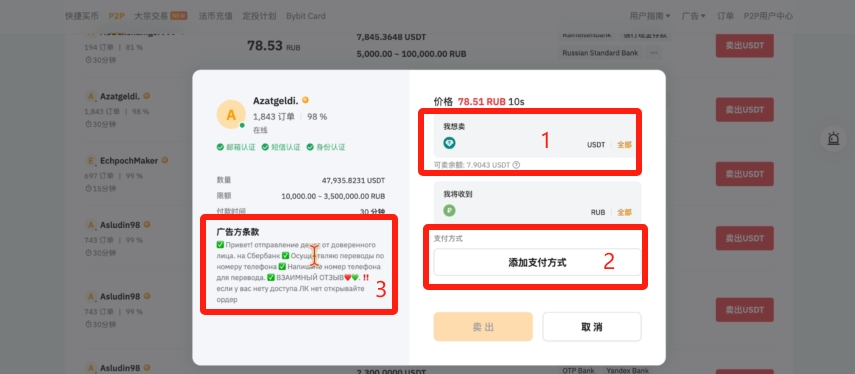The height and width of the screenshot is (374, 855).
Task: Click 全部 in the RUB receive field
Action: coord(624,212)
